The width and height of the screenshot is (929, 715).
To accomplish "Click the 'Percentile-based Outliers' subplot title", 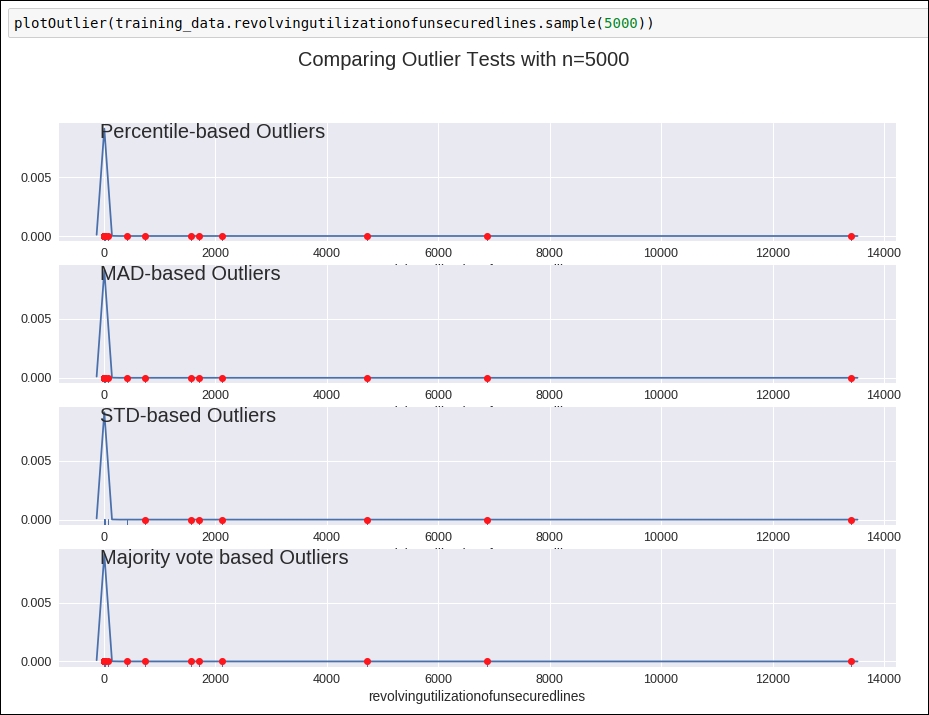I will pyautogui.click(x=212, y=131).
